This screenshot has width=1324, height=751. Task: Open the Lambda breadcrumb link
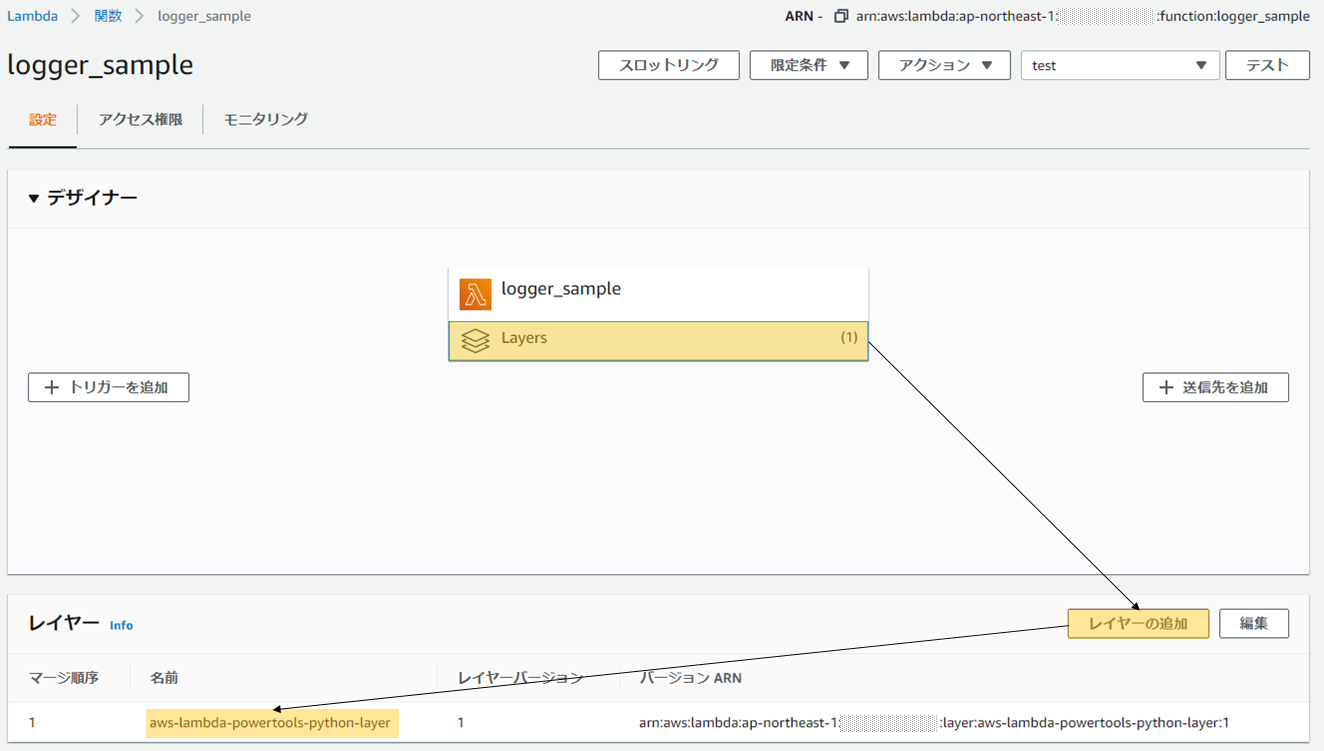[32, 16]
